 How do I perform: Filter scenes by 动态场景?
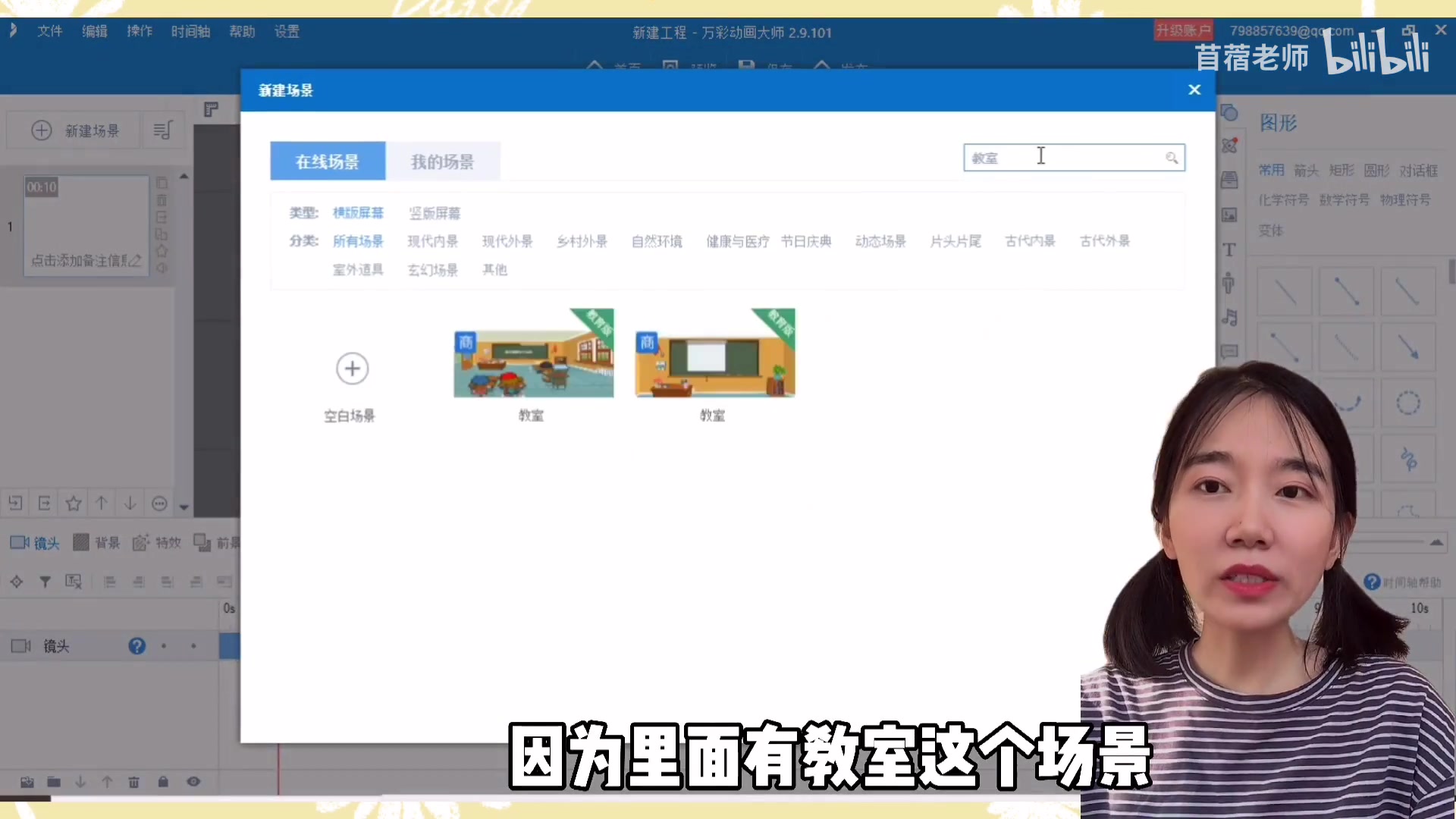880,241
